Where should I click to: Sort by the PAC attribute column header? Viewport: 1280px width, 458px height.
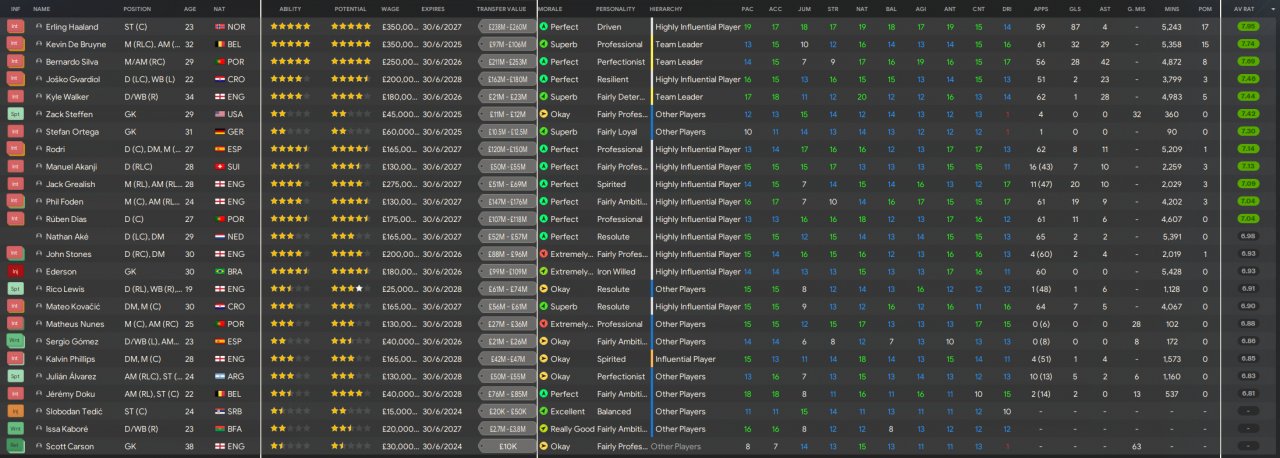(748, 8)
